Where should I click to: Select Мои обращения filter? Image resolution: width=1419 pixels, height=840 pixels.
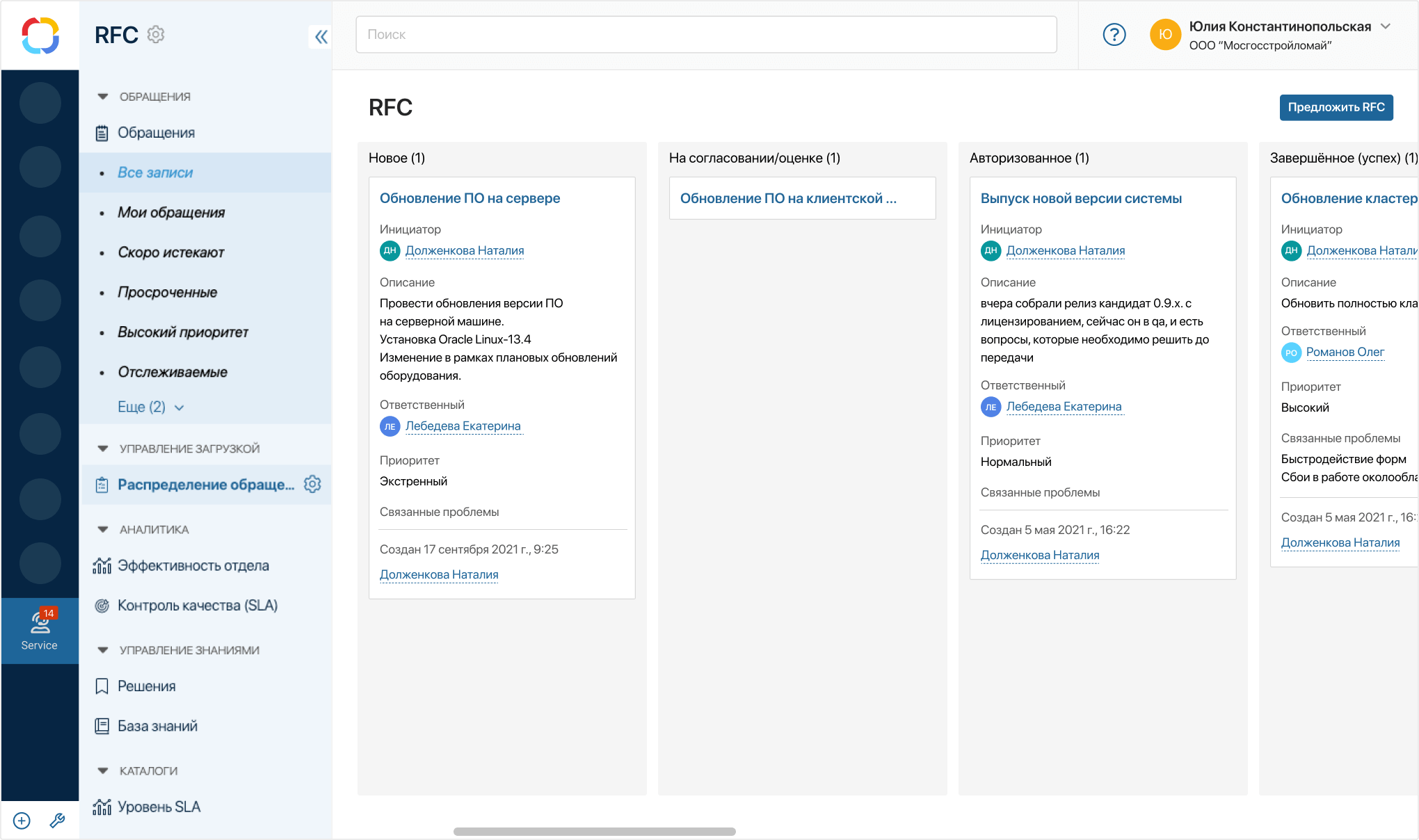[x=205, y=212]
